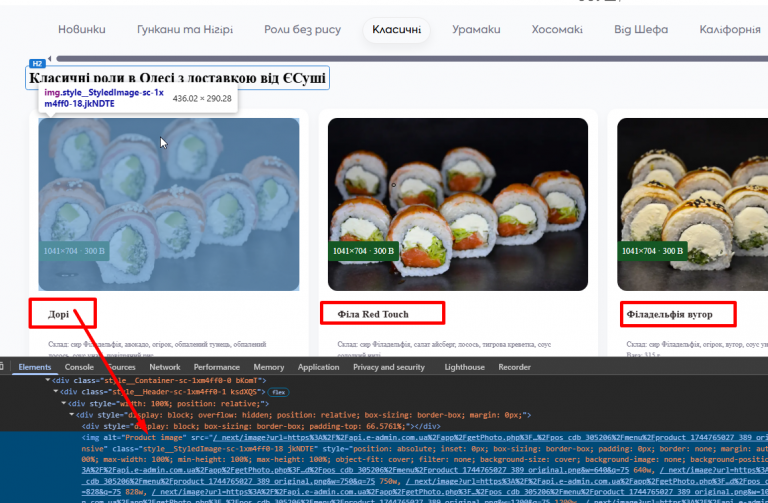
Task: Click the Філадельфія вугор product title
Action: click(x=670, y=314)
